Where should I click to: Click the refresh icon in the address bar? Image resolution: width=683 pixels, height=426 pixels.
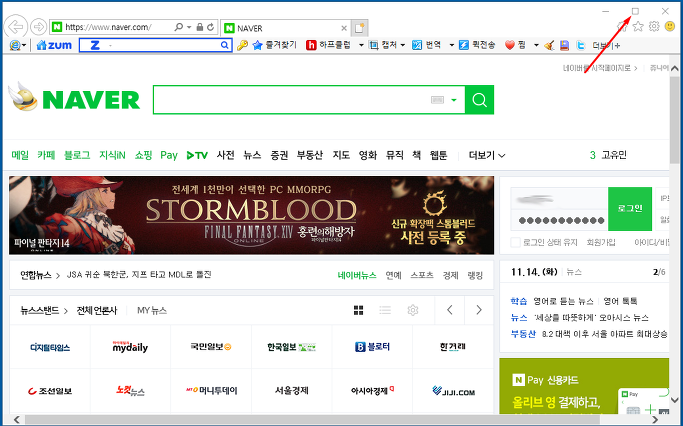coord(211,27)
